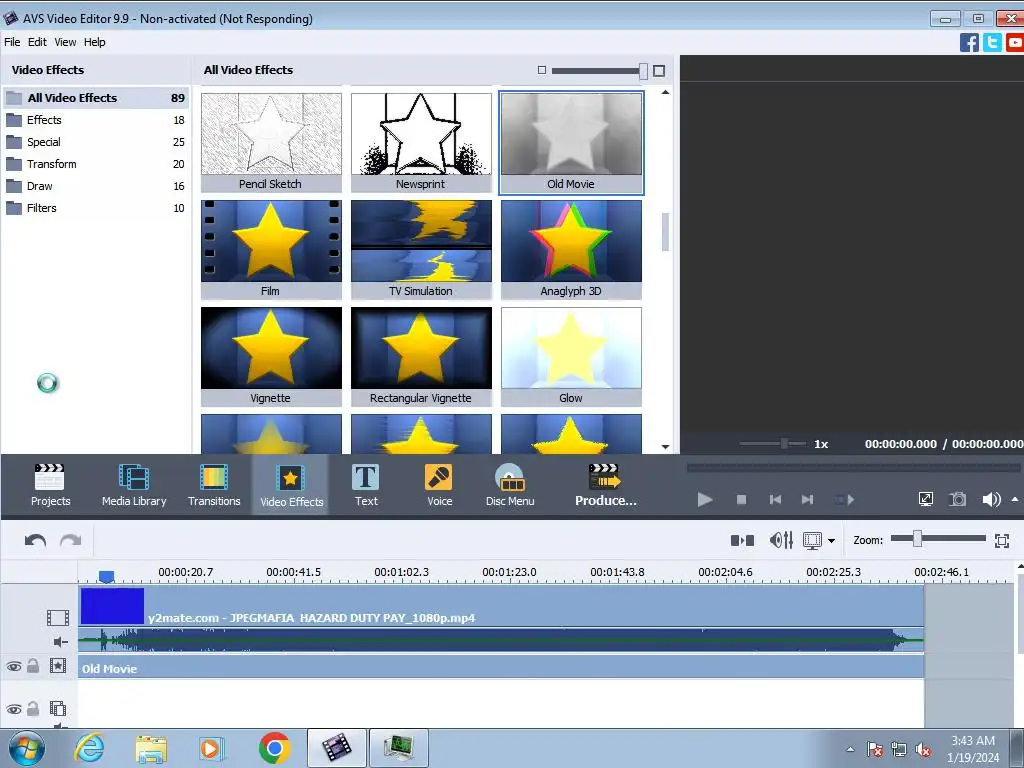Go to previous frame

(x=775, y=500)
